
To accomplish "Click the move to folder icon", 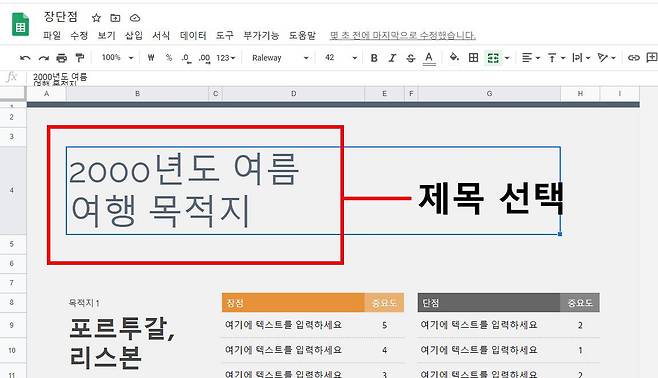I will point(115,18).
